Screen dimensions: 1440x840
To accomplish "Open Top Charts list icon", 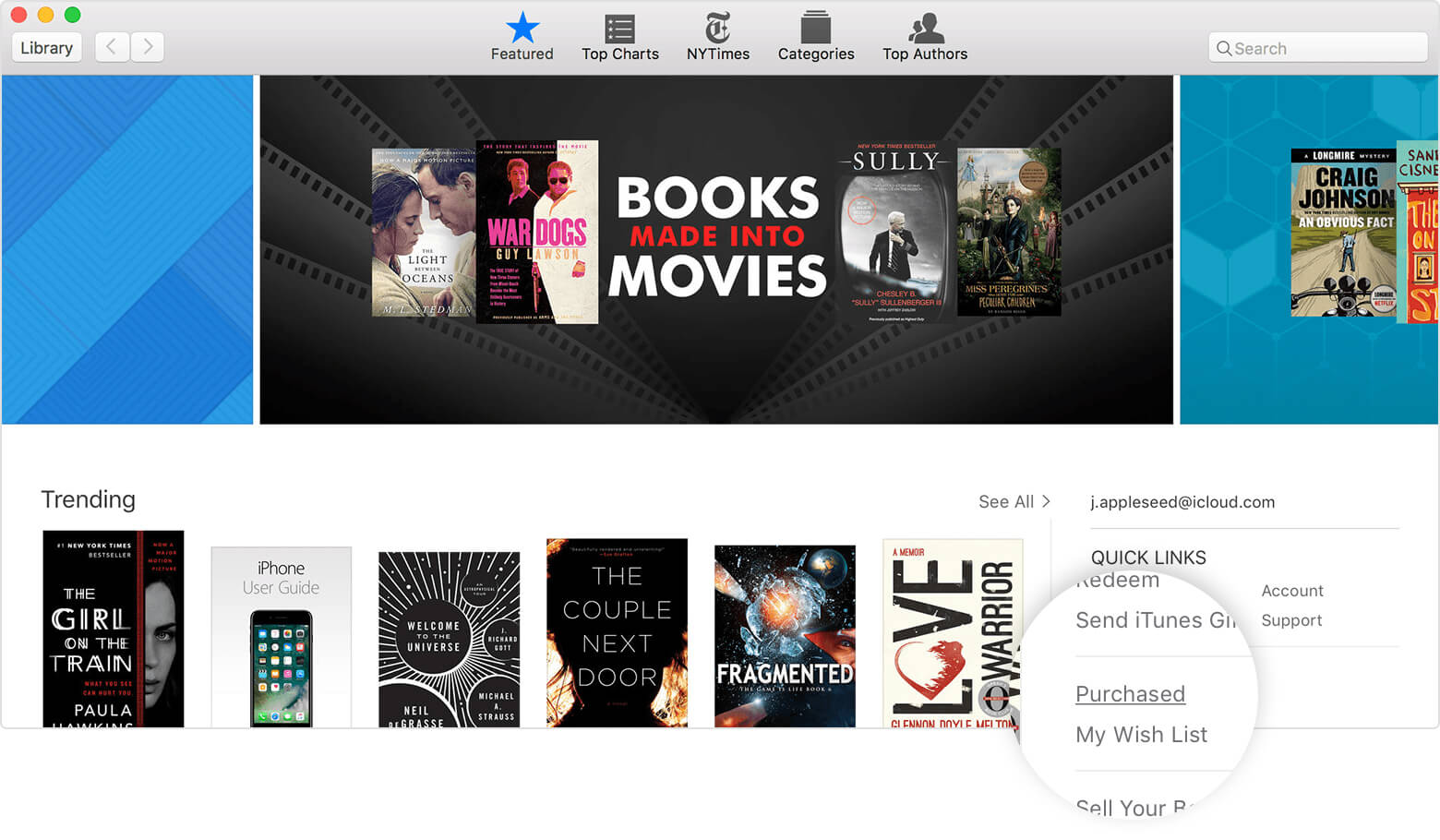I will 619,37.
